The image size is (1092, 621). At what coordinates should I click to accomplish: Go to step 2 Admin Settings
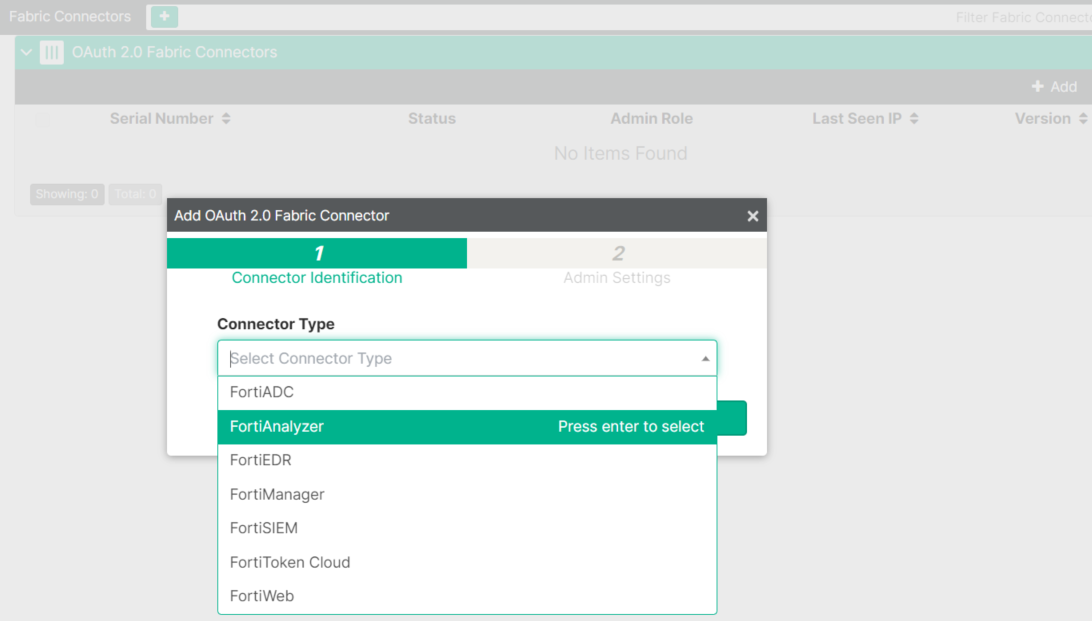(x=617, y=262)
